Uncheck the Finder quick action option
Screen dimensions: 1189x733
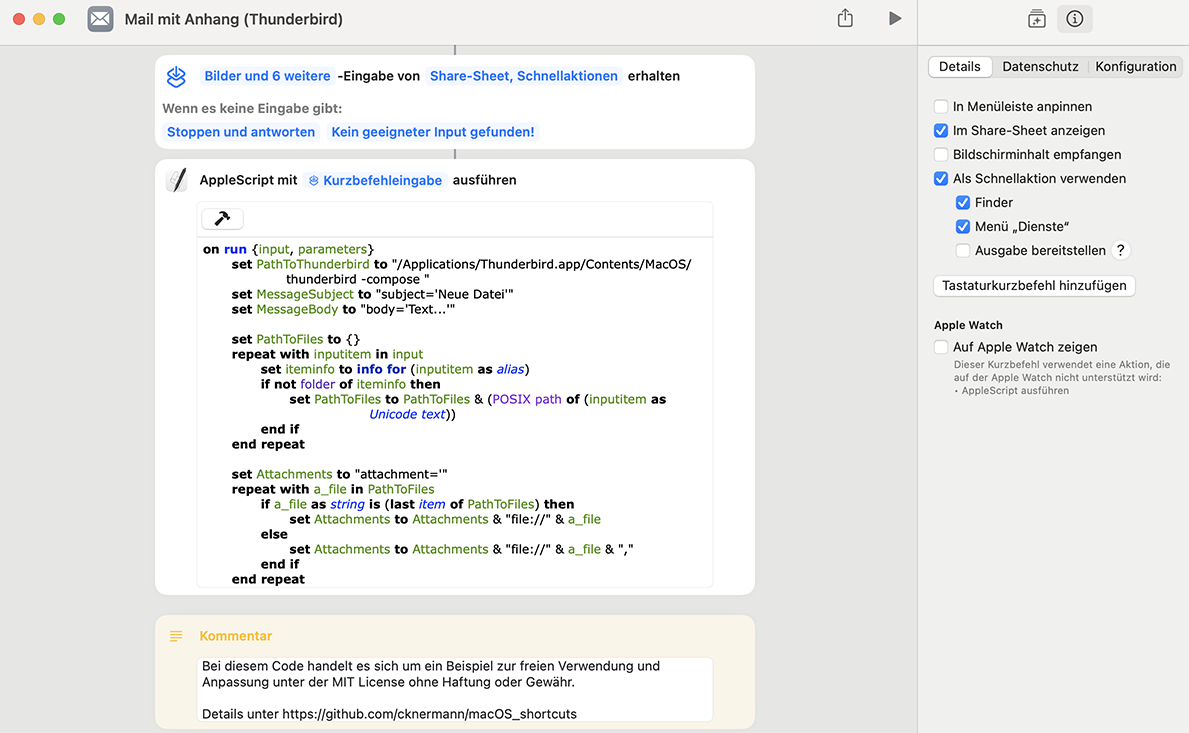(x=963, y=202)
